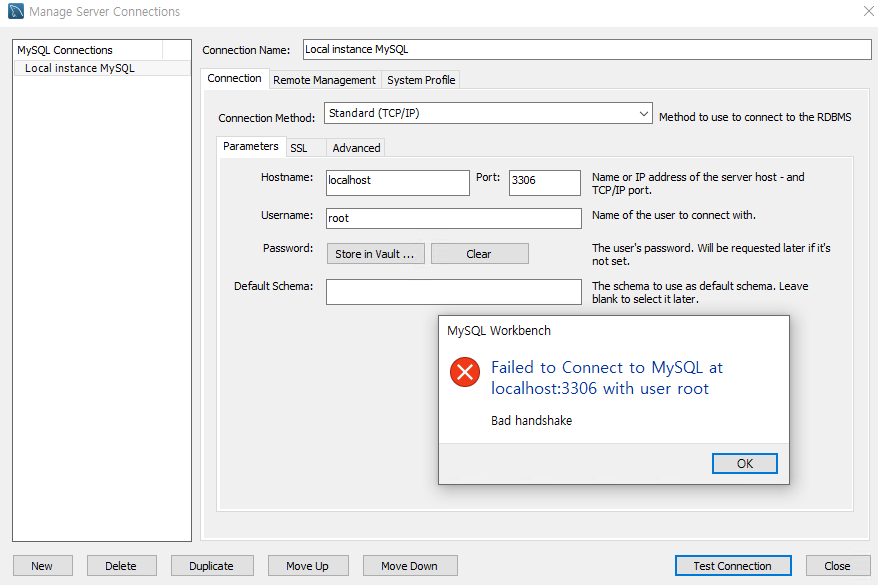
Task: Click the Clear password button
Action: (x=479, y=254)
